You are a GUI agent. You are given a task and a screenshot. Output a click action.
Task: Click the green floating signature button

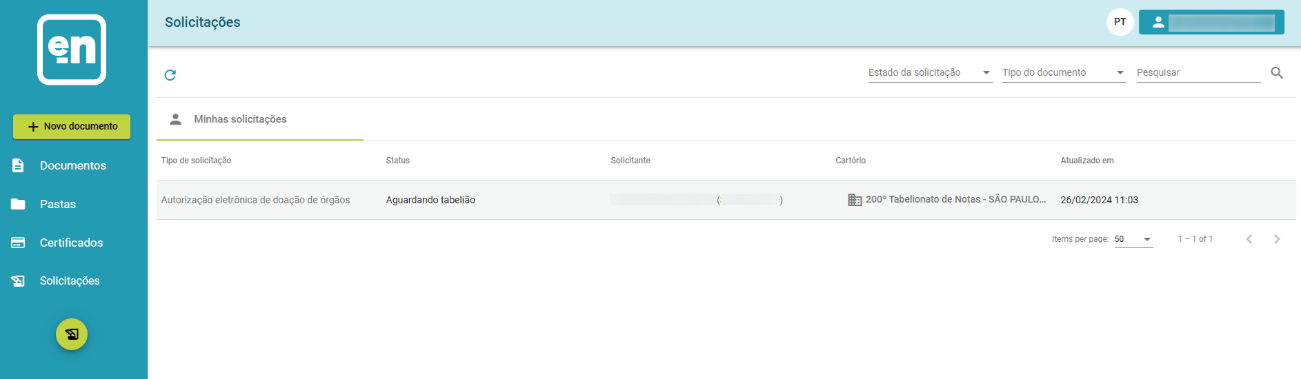72,334
